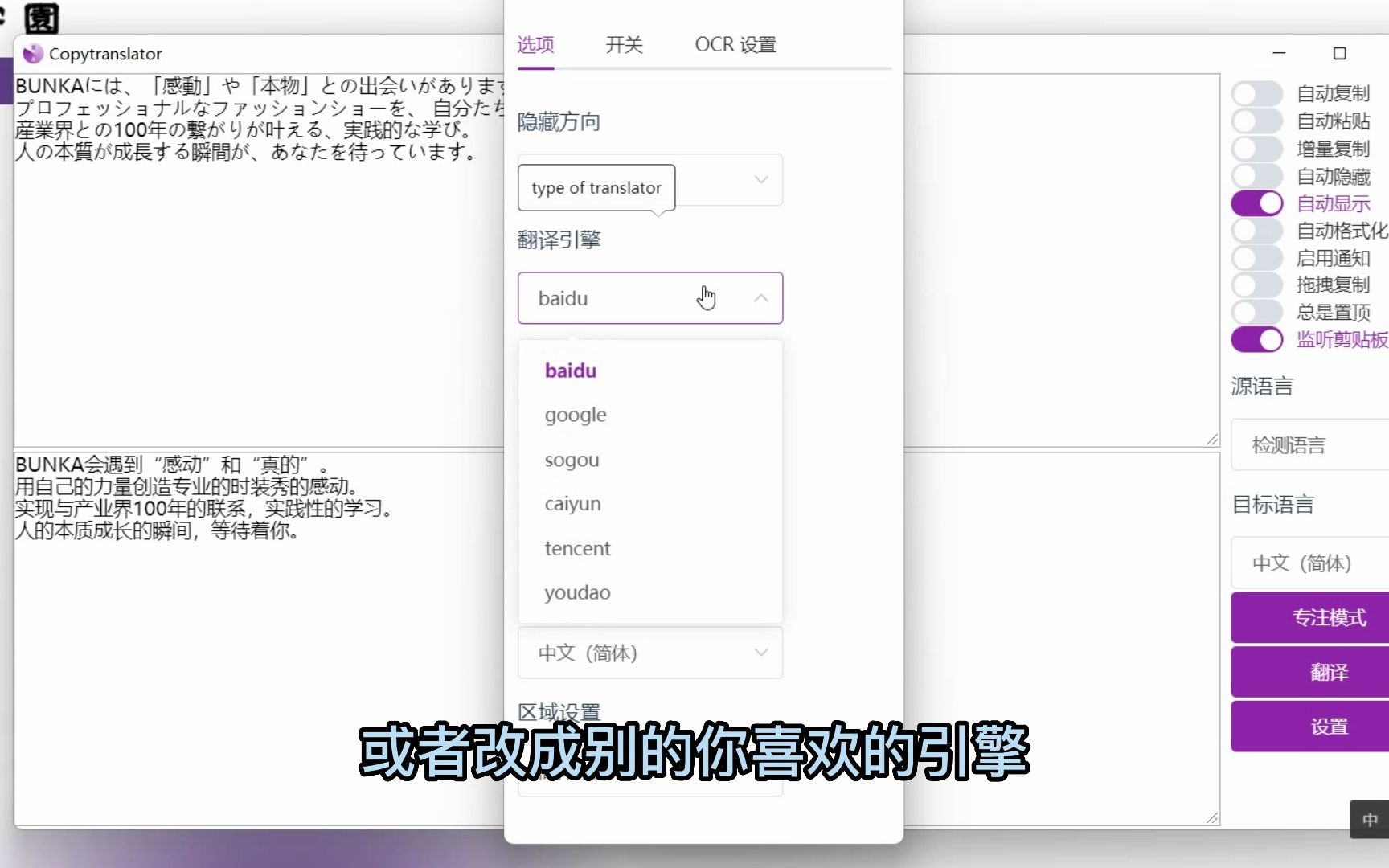Open the 中文(简体) target language dropdown in sidebar
The width and height of the screenshot is (1389, 868).
[1310, 563]
